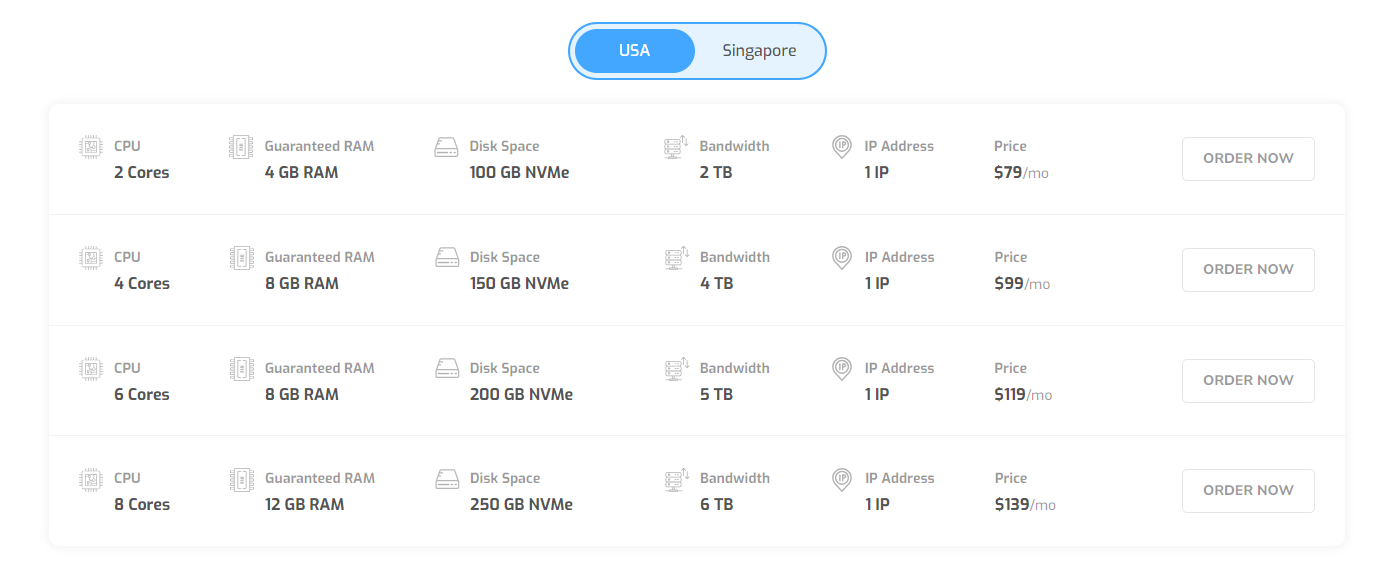Click CPU chip icon for 4 Cores plan
Viewport: 1394px width, 575px height.
(91, 258)
